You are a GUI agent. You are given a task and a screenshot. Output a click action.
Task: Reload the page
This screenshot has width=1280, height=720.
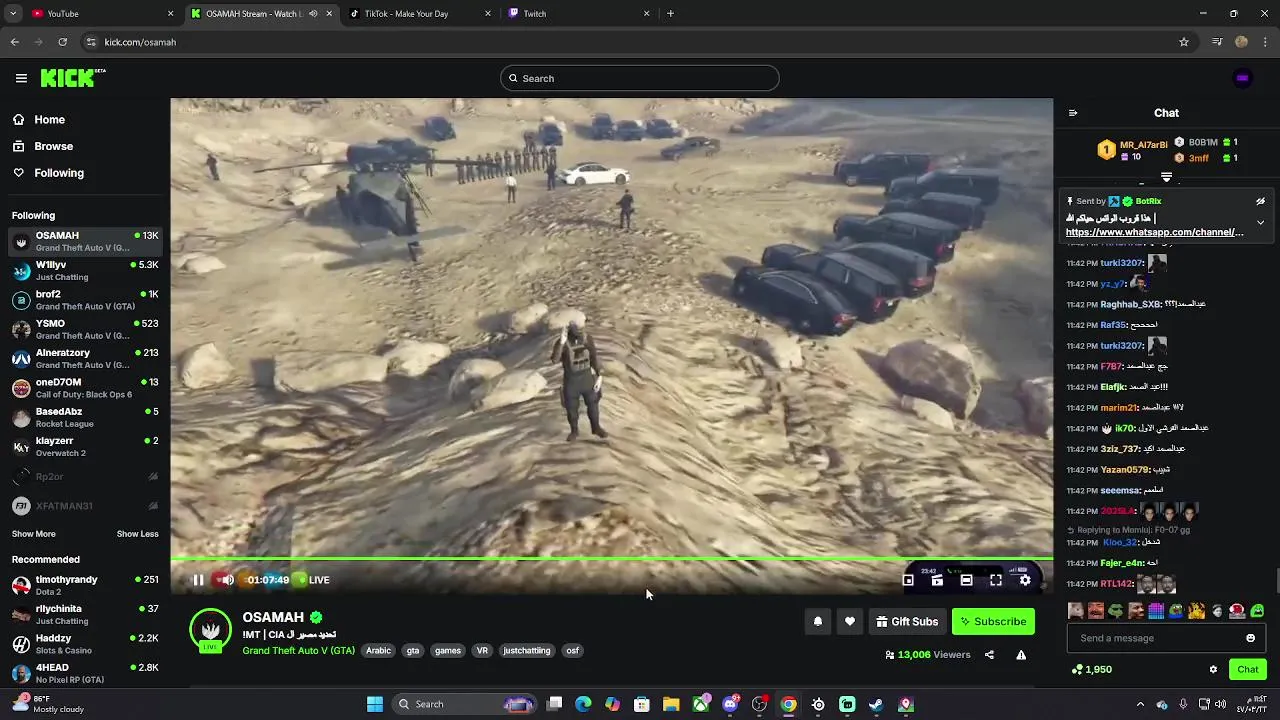(62, 42)
